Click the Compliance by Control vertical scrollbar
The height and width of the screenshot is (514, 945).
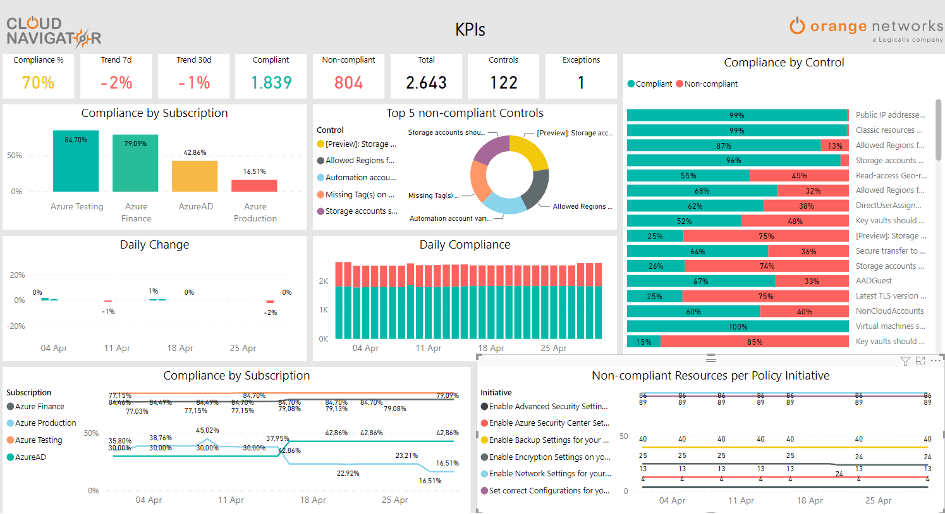938,130
